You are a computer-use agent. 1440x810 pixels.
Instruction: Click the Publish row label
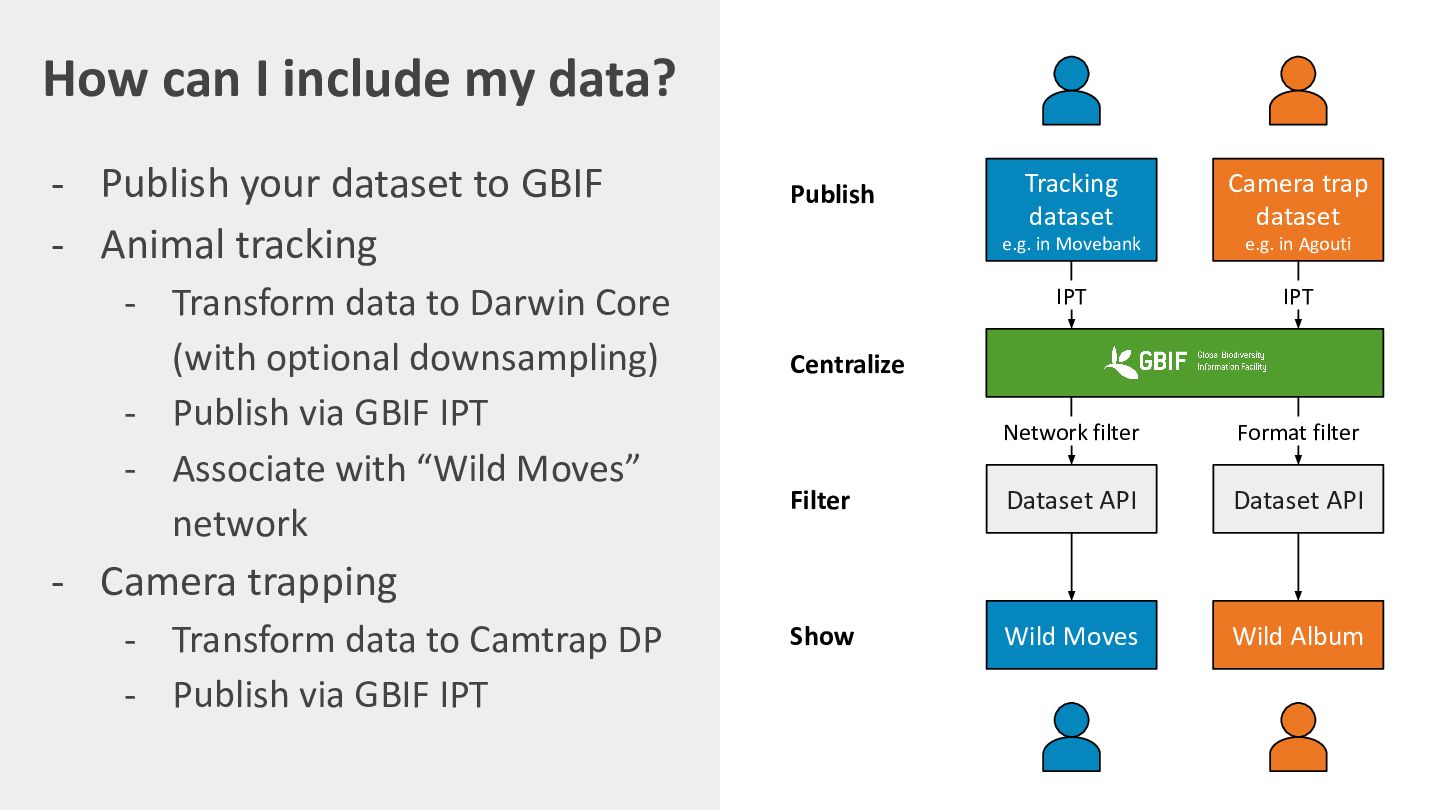(x=832, y=194)
